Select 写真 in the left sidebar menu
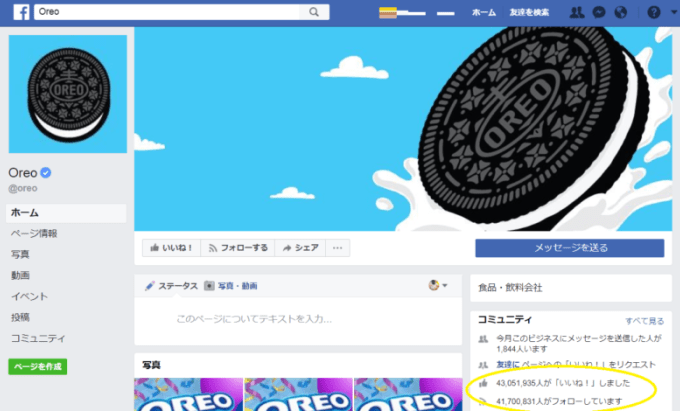The height and width of the screenshot is (411, 680). 20,254
